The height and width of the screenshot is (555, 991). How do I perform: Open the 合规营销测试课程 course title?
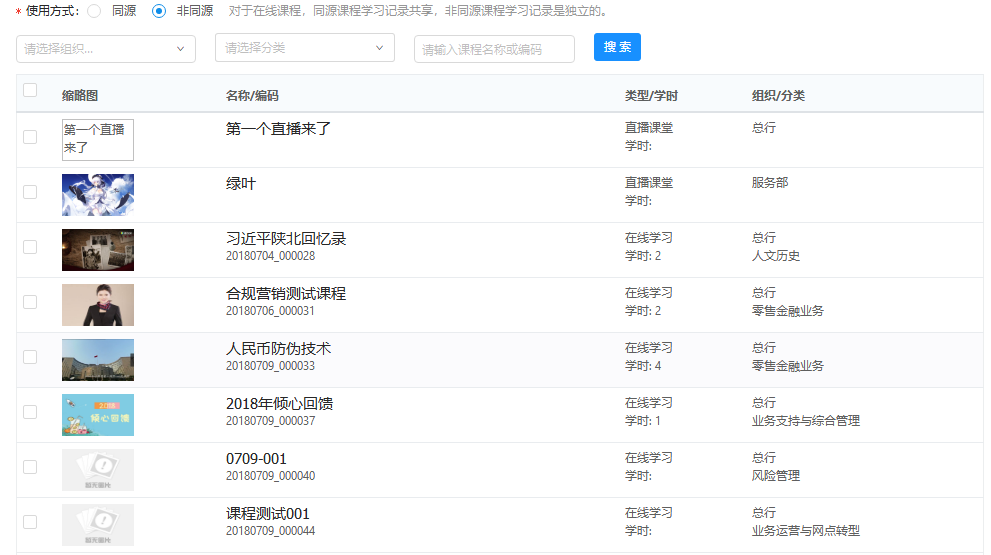pyautogui.click(x=286, y=294)
